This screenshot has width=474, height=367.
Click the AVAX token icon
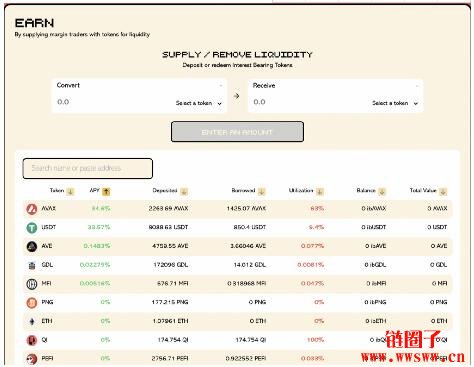32,209
